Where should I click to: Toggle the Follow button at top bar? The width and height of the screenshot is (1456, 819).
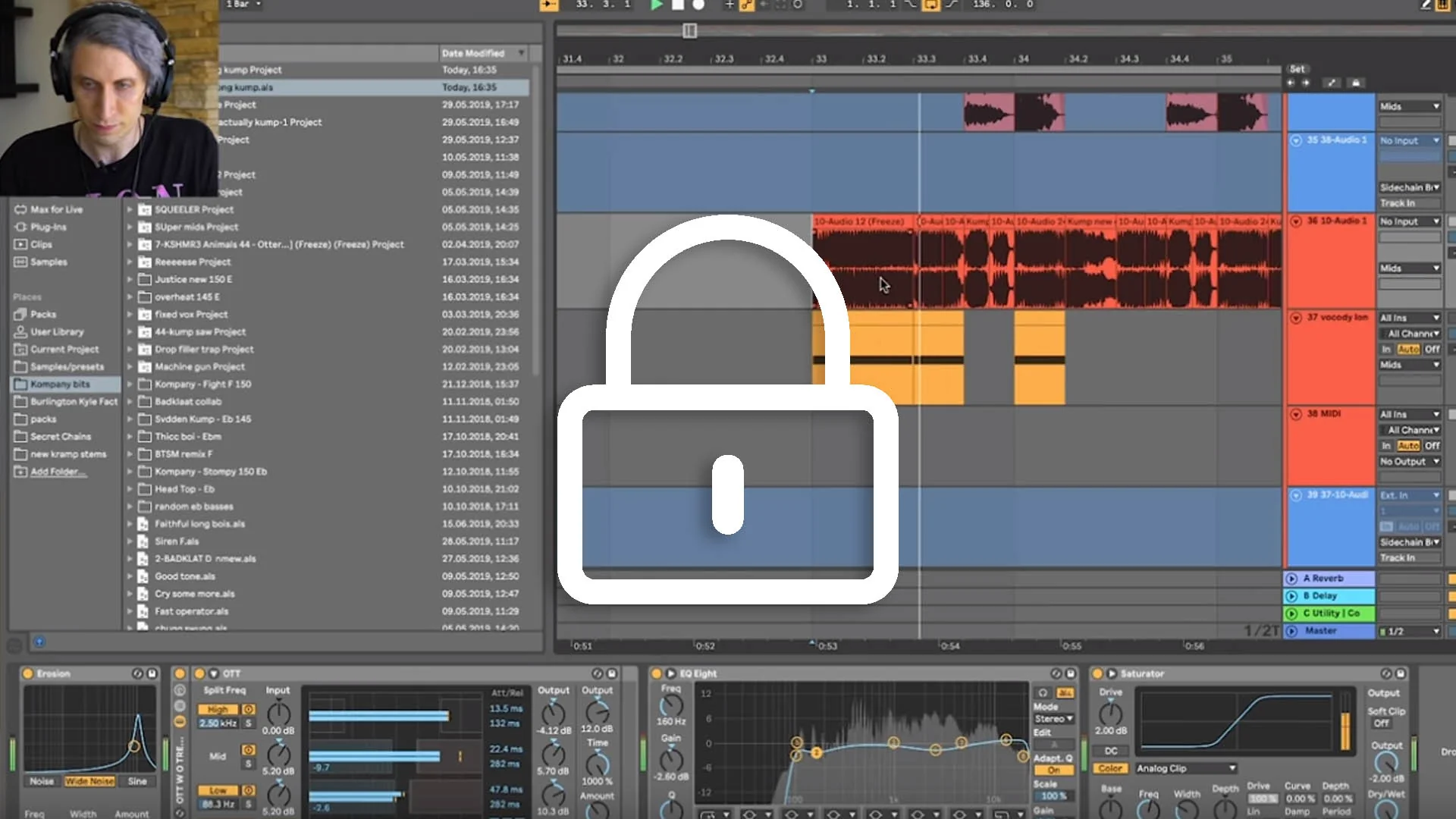tap(548, 5)
